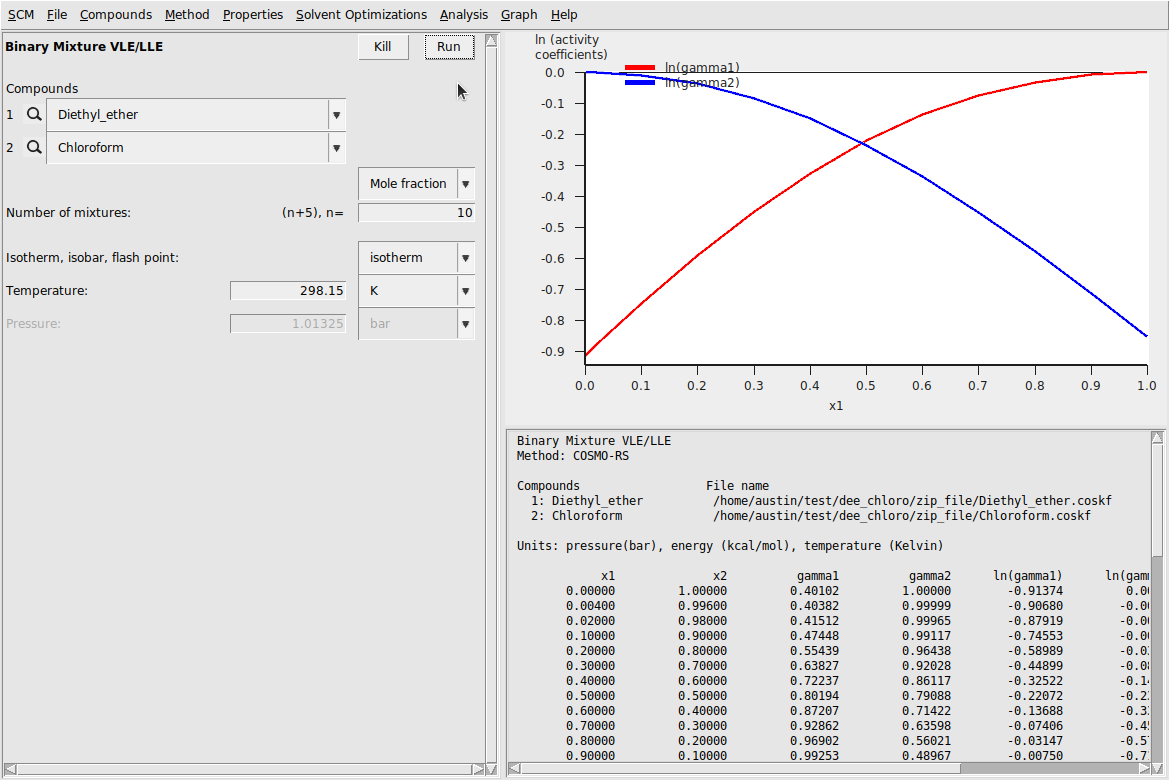Search compounds for slot 2 (Chloroform)

(34, 148)
